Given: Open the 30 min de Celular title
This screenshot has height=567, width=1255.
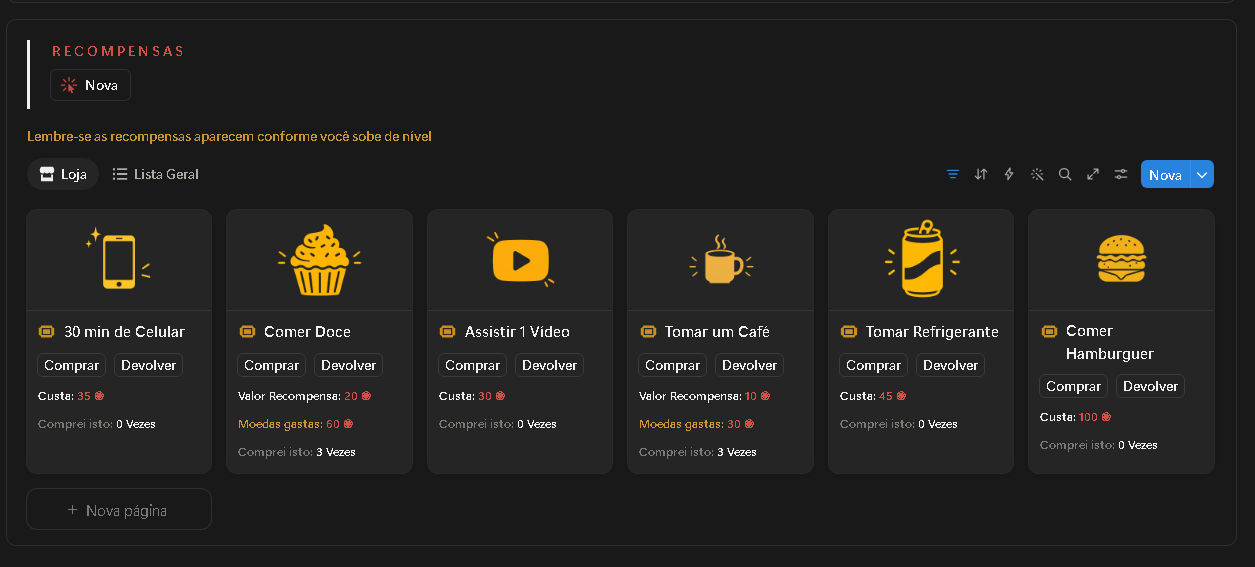Looking at the screenshot, I should pos(124,332).
